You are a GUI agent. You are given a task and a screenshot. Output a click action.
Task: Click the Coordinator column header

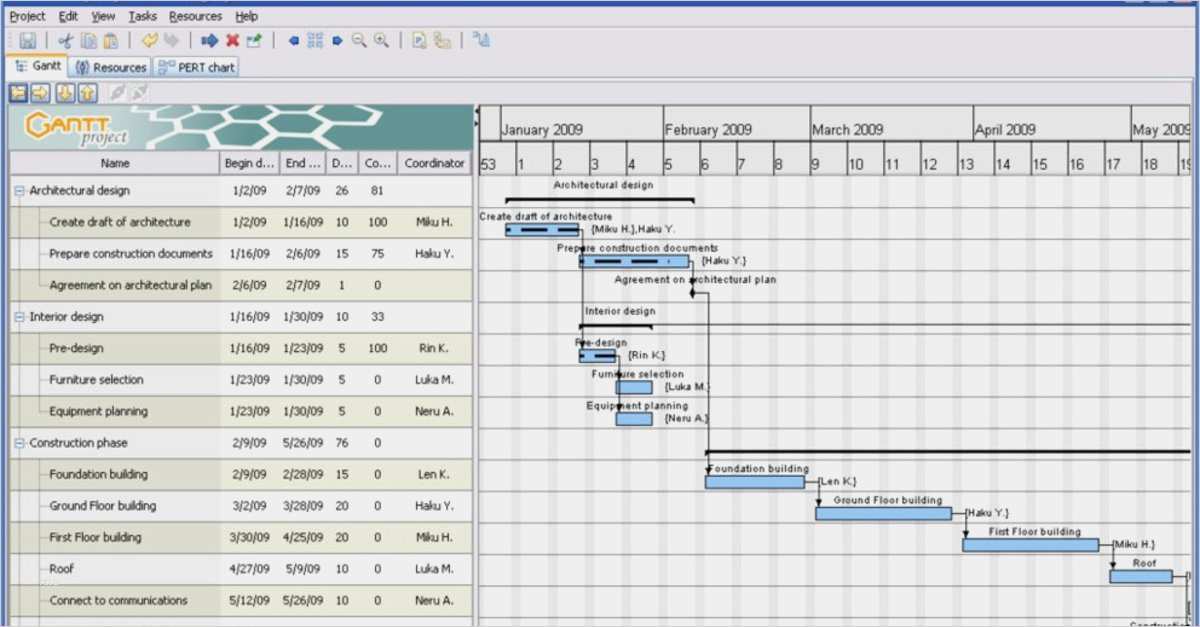click(x=434, y=163)
